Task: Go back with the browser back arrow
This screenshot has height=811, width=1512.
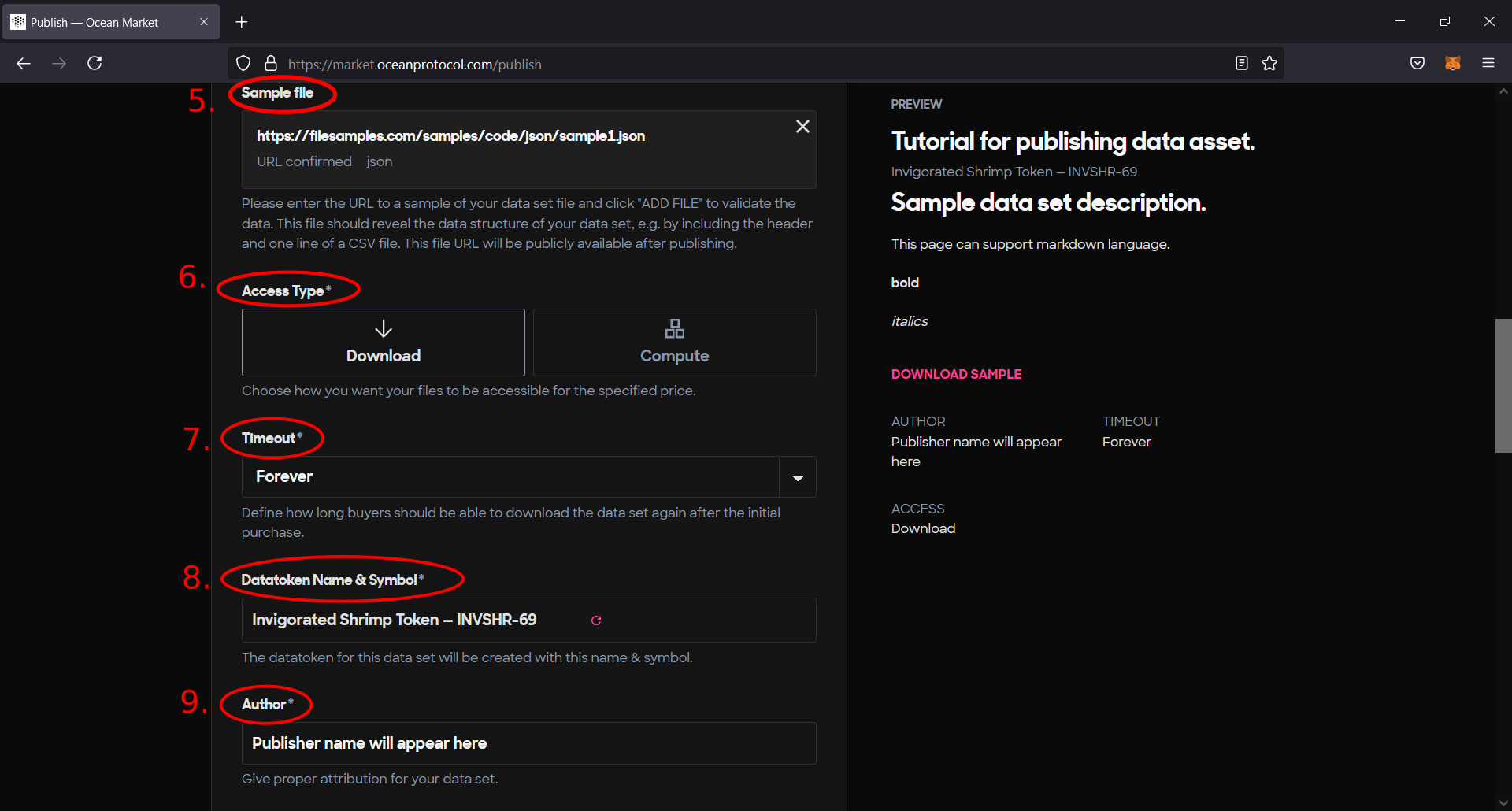Action: point(24,64)
